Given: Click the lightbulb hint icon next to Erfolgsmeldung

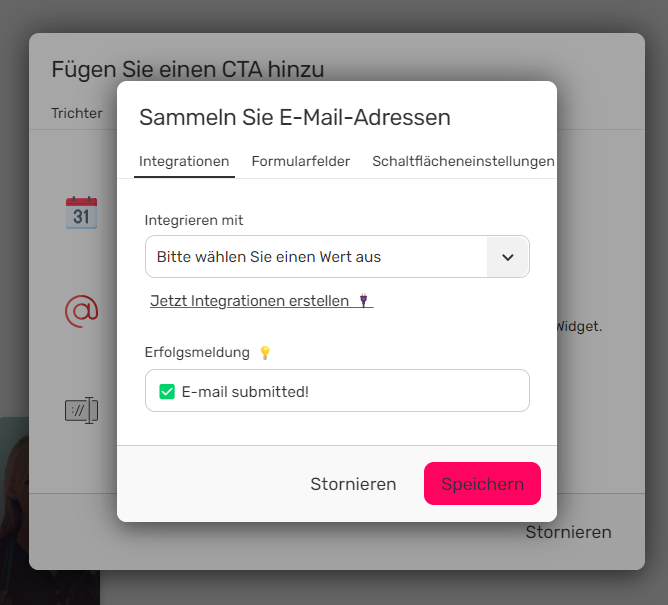Looking at the screenshot, I should [x=265, y=352].
